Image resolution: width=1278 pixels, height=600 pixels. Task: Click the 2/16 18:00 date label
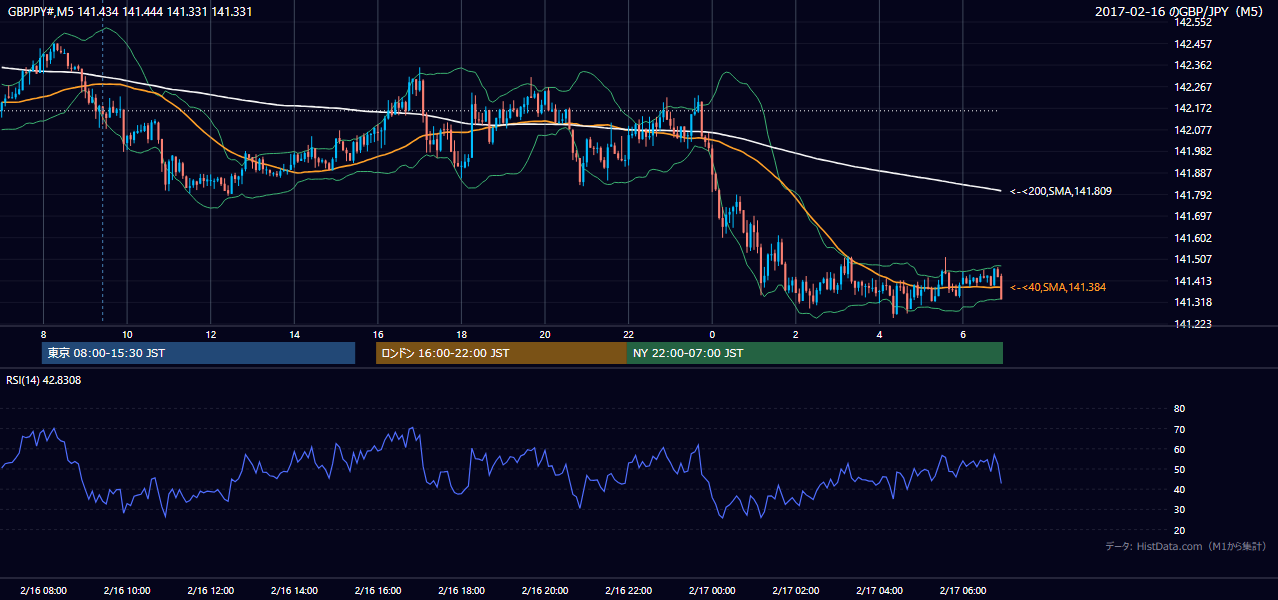[461, 591]
